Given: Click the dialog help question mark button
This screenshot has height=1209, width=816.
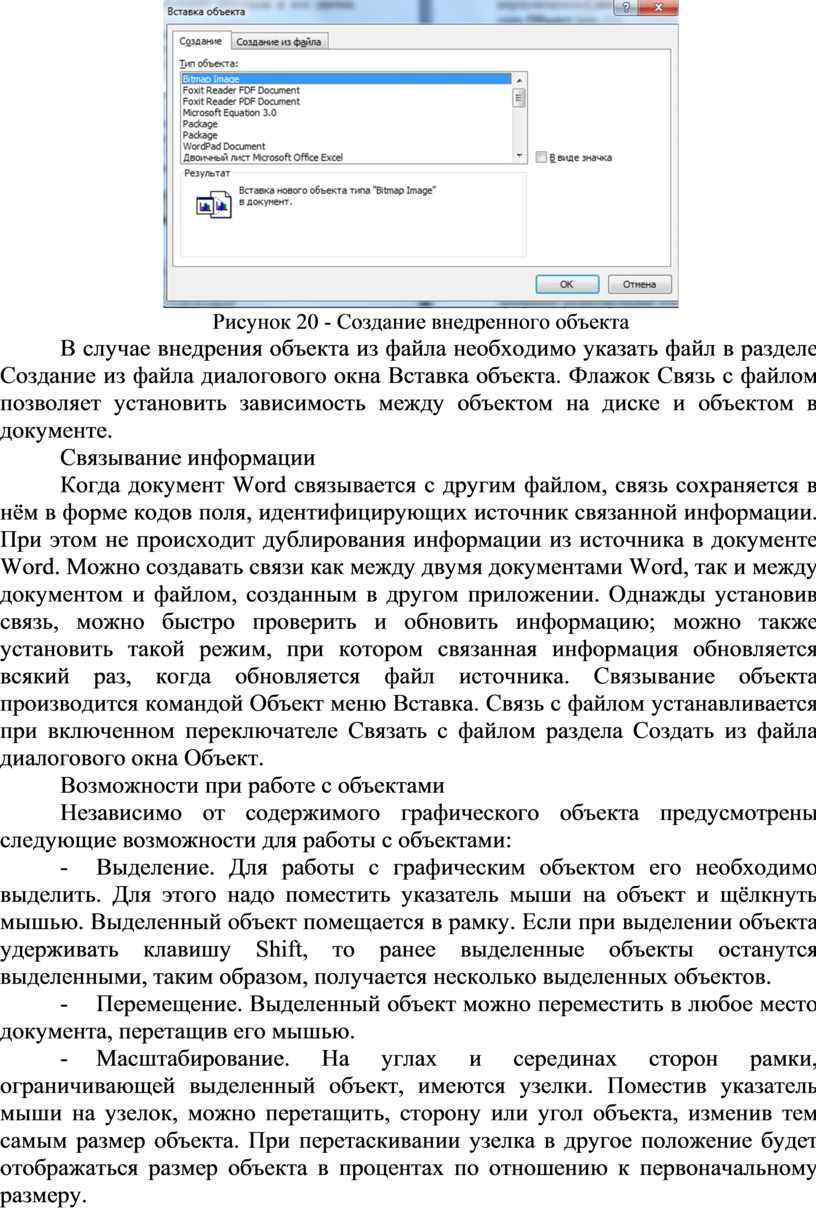Looking at the screenshot, I should point(626,9).
